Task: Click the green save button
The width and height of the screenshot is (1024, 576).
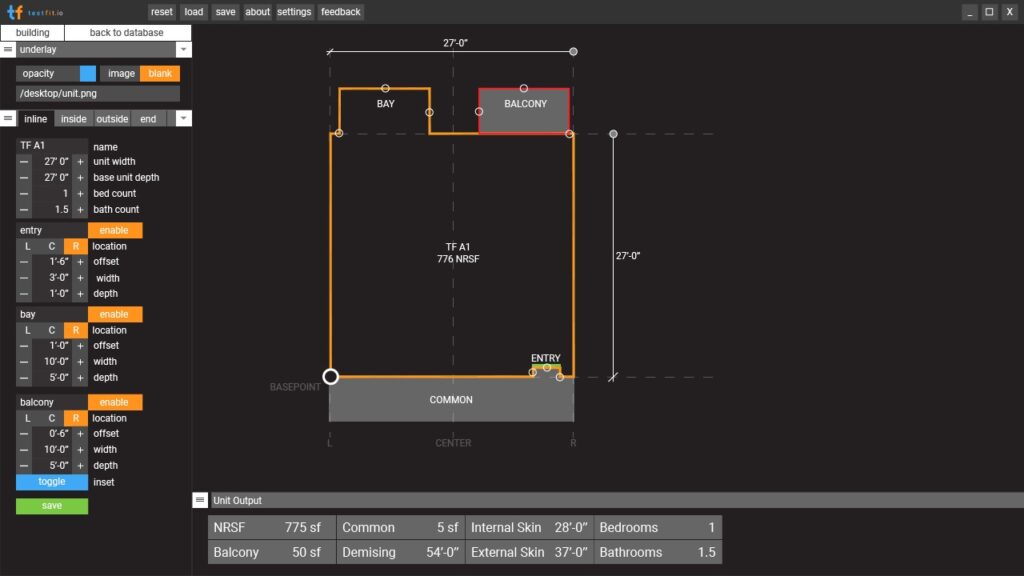Action: click(x=50, y=505)
